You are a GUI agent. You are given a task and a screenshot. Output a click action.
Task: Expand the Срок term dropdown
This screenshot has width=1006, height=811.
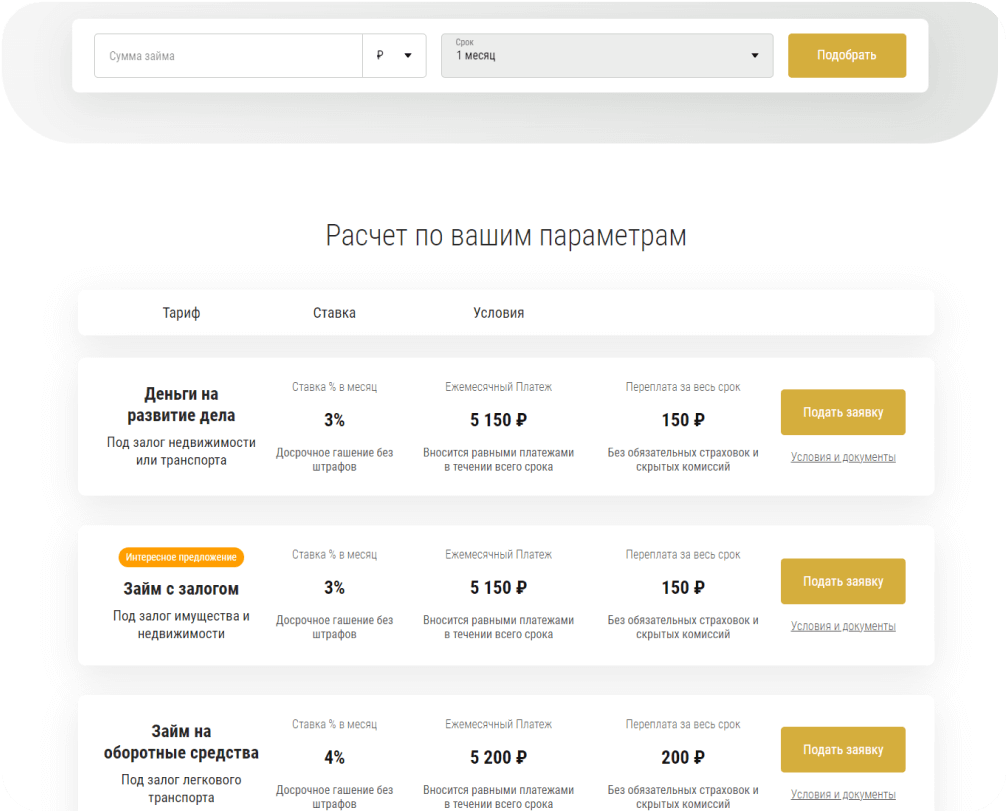(606, 56)
